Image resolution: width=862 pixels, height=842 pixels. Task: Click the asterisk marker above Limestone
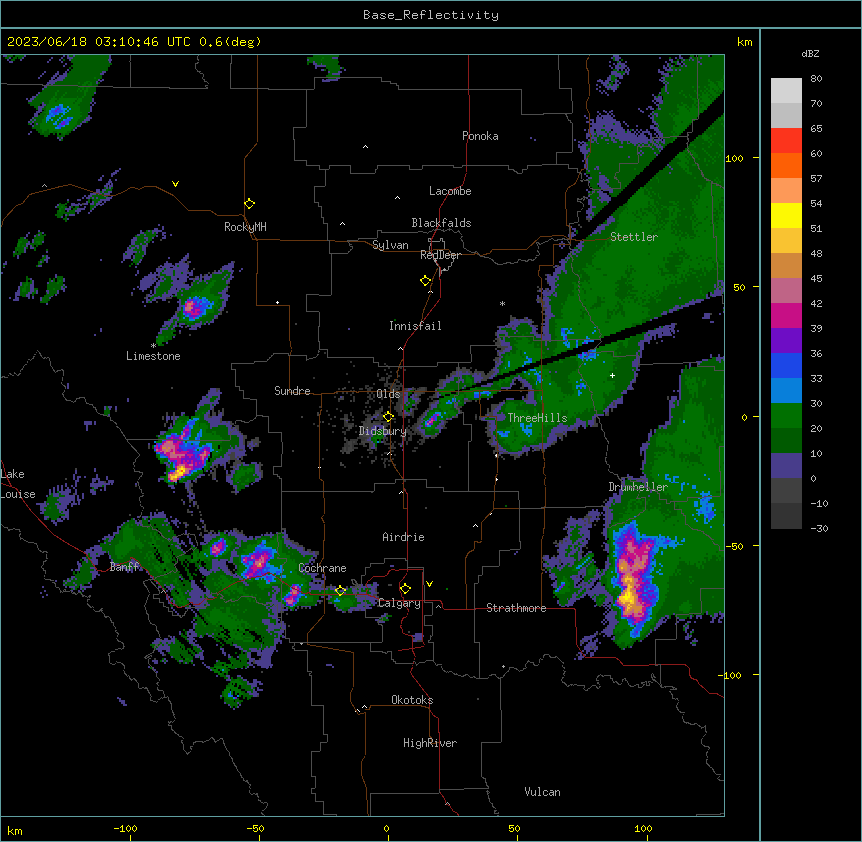[153, 346]
